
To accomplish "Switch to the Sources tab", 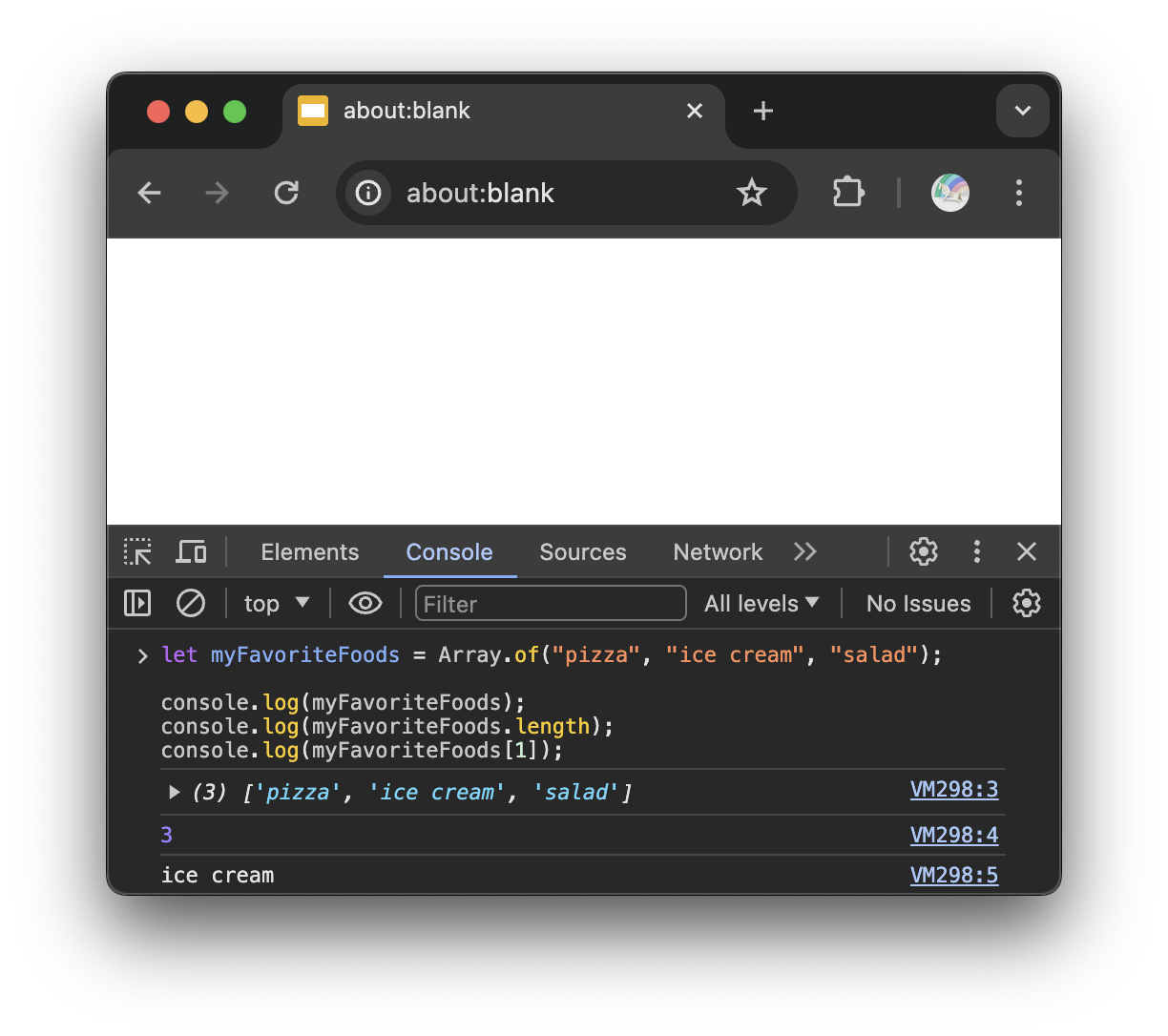I will pyautogui.click(x=583, y=551).
